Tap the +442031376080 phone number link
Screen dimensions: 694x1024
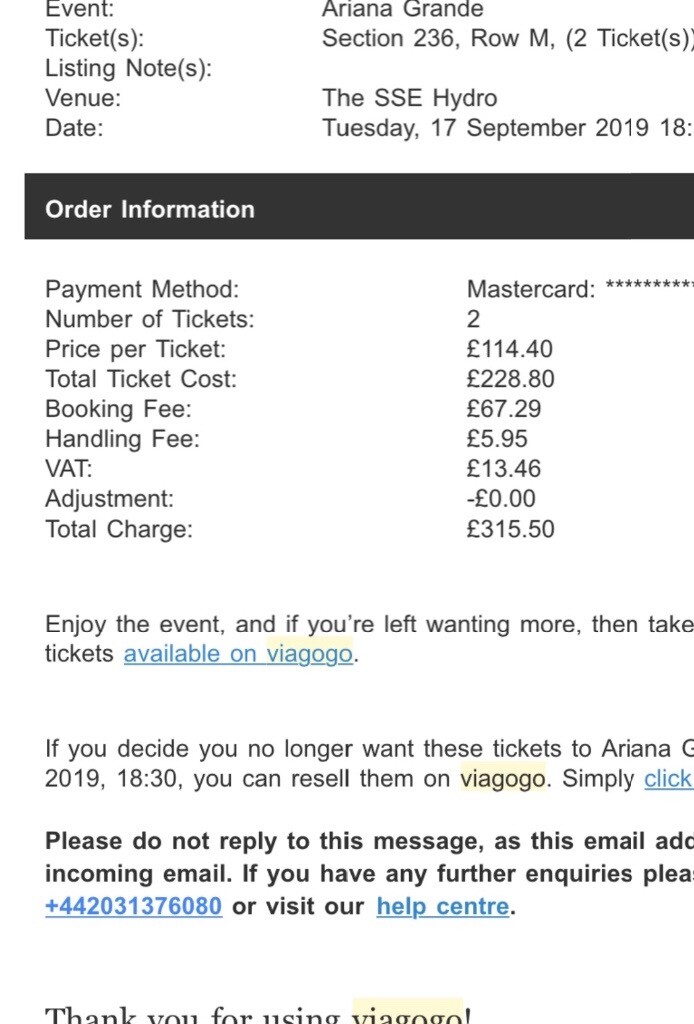(133, 908)
